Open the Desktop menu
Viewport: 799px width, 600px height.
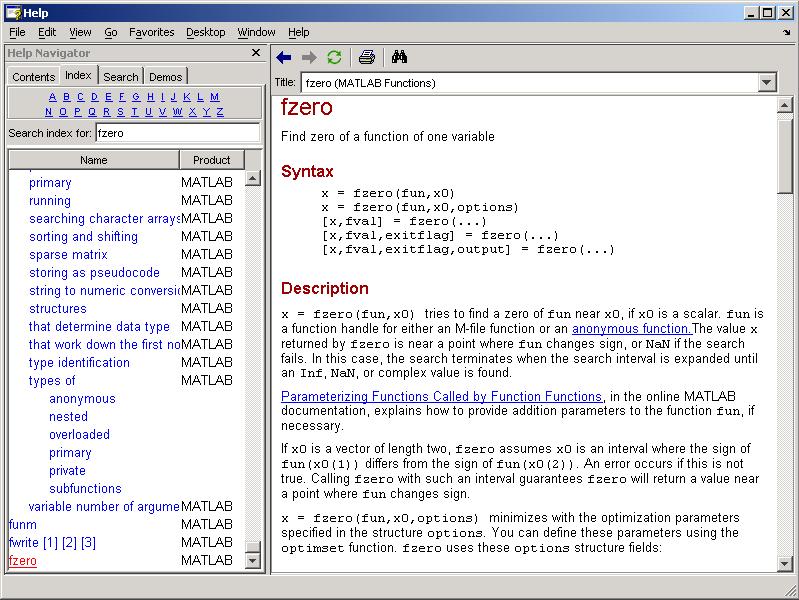click(x=205, y=32)
